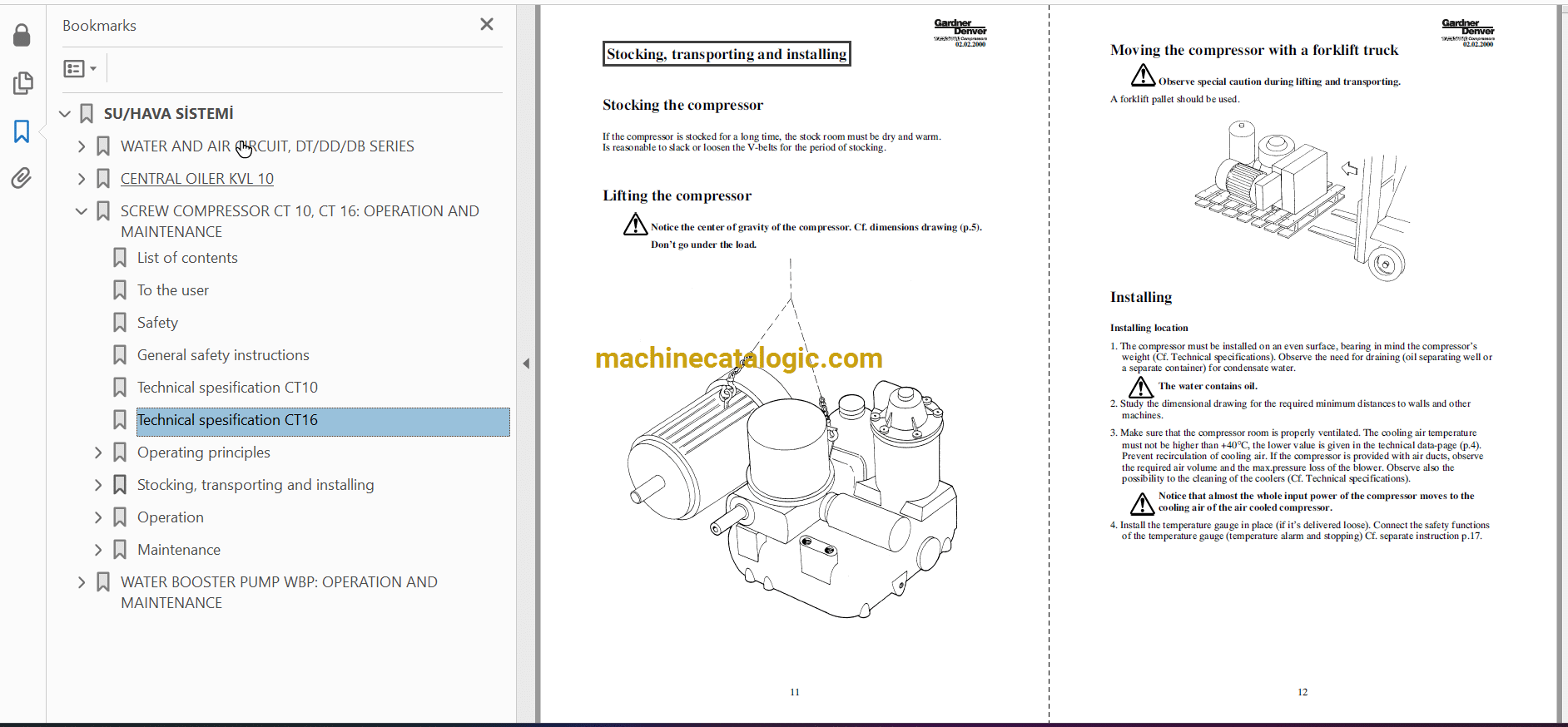Click bookmark icon beside List of contents
This screenshot has height=727, width=1568.
[x=120, y=258]
